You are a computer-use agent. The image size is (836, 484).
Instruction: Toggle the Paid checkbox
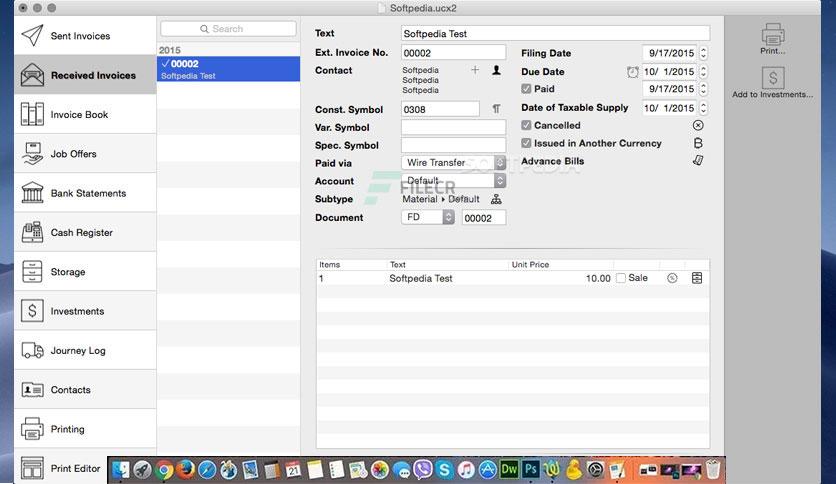526,89
